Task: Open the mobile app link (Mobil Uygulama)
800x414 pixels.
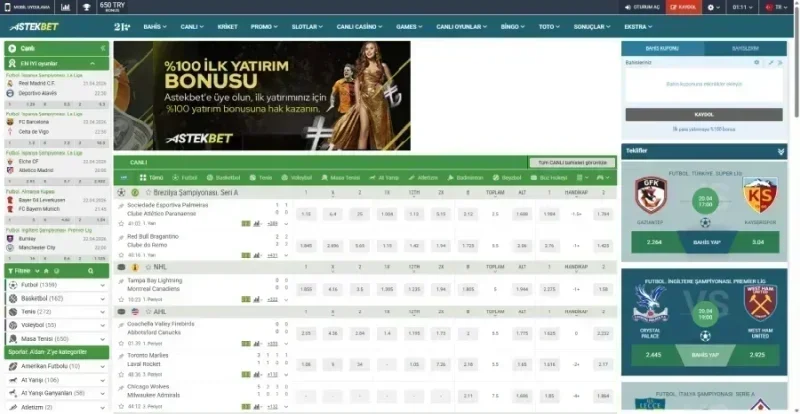Action: 27,7
